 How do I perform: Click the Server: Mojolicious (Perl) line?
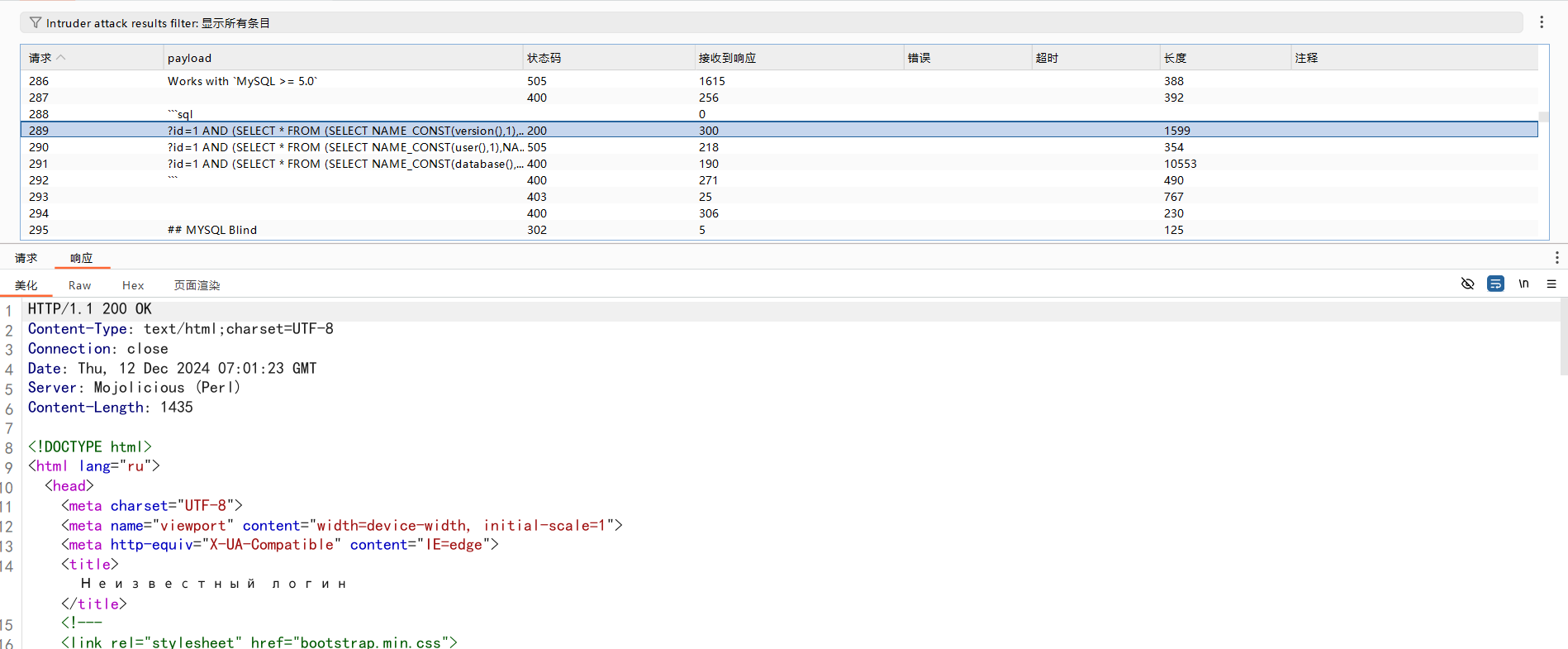coord(134,388)
